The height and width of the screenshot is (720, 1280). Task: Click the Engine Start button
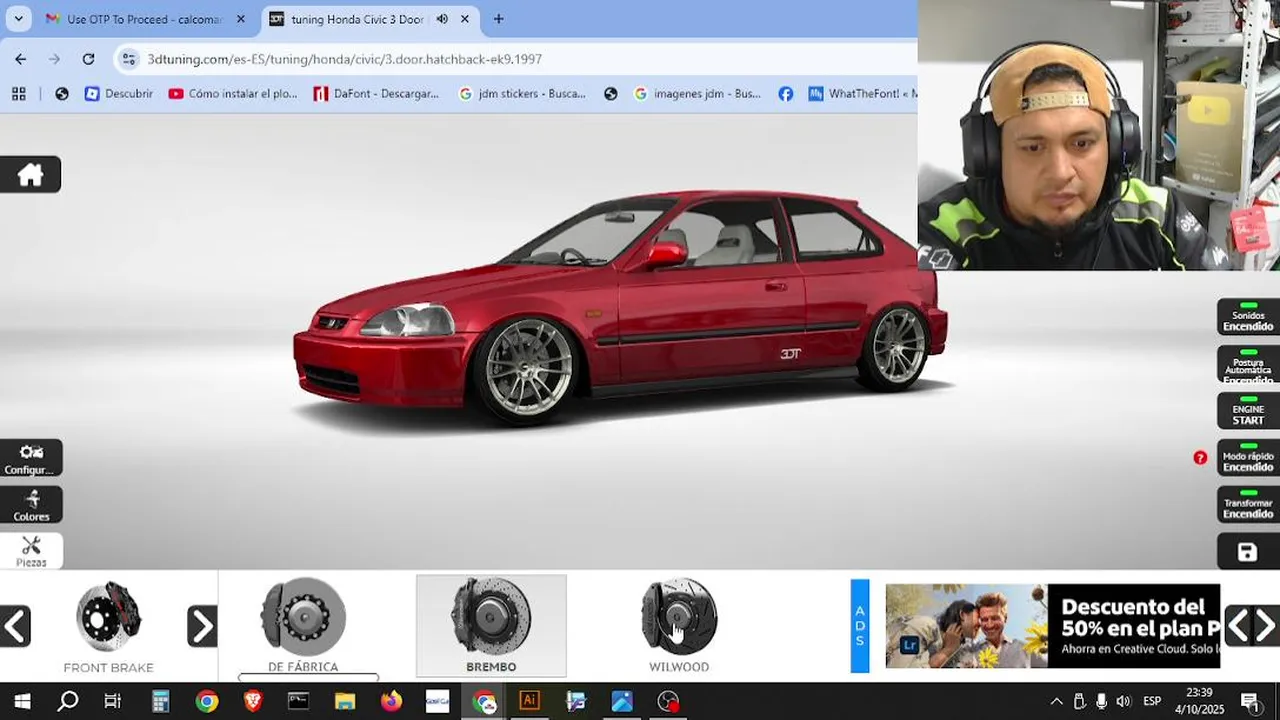pos(1248,411)
